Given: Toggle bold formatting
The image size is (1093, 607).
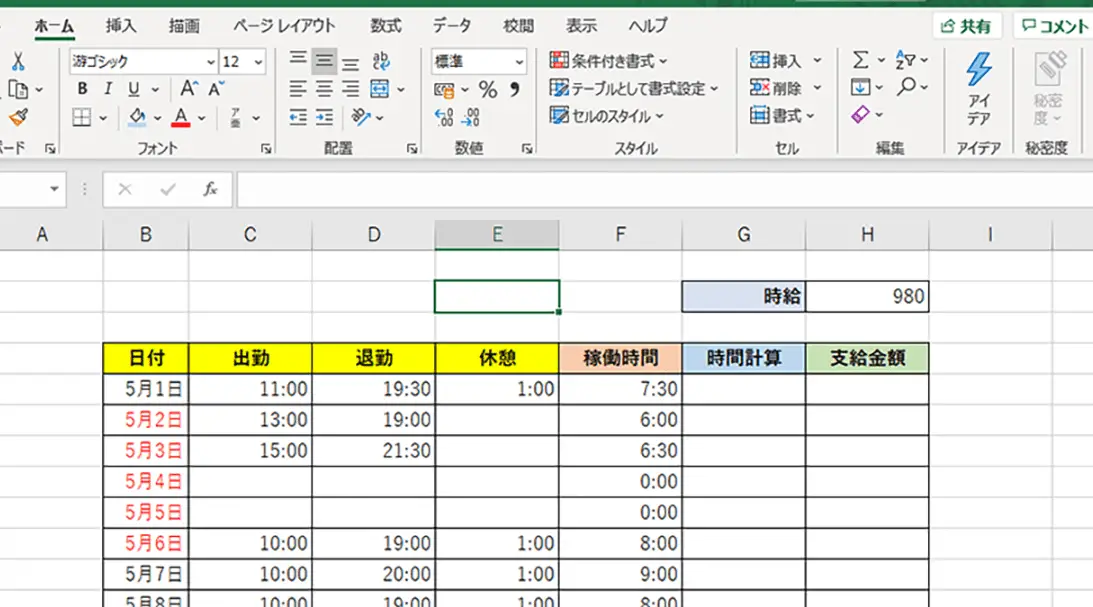Looking at the screenshot, I should click(x=83, y=89).
